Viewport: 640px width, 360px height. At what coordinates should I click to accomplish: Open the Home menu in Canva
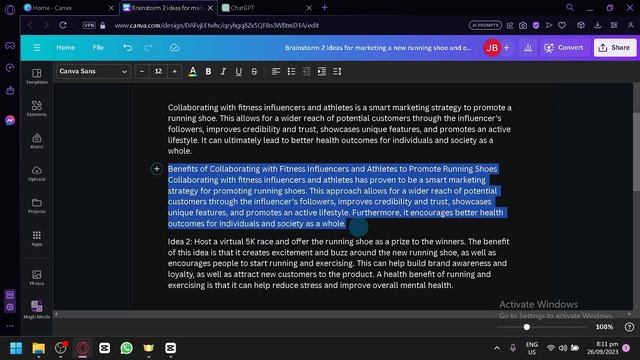coord(65,48)
